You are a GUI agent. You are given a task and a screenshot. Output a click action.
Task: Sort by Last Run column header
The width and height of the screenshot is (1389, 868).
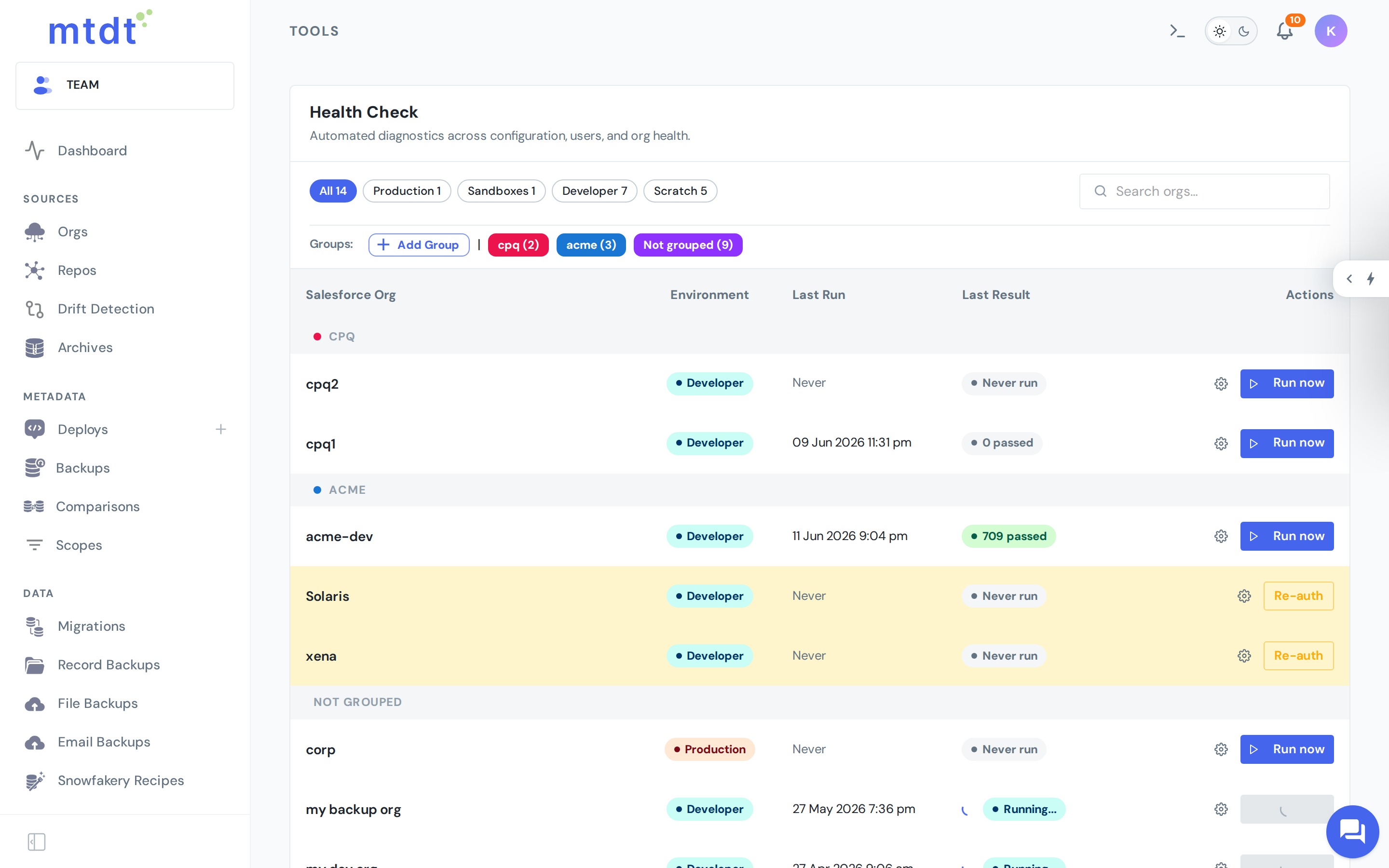[x=818, y=295]
